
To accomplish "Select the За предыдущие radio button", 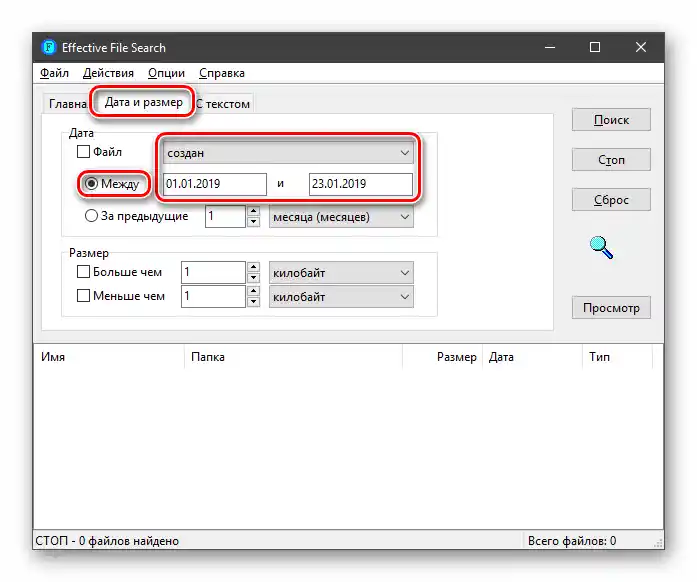I will tap(91, 216).
